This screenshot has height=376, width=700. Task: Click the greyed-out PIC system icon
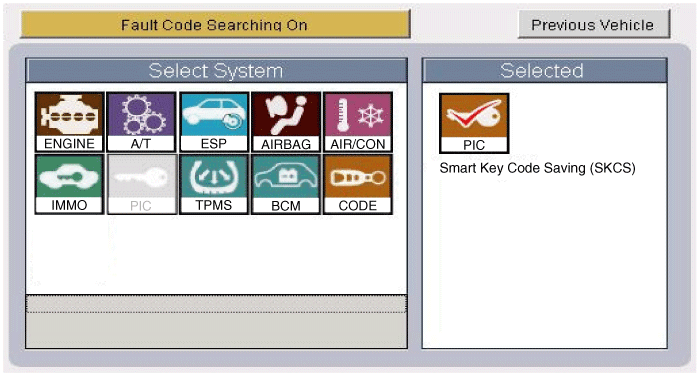[141, 184]
